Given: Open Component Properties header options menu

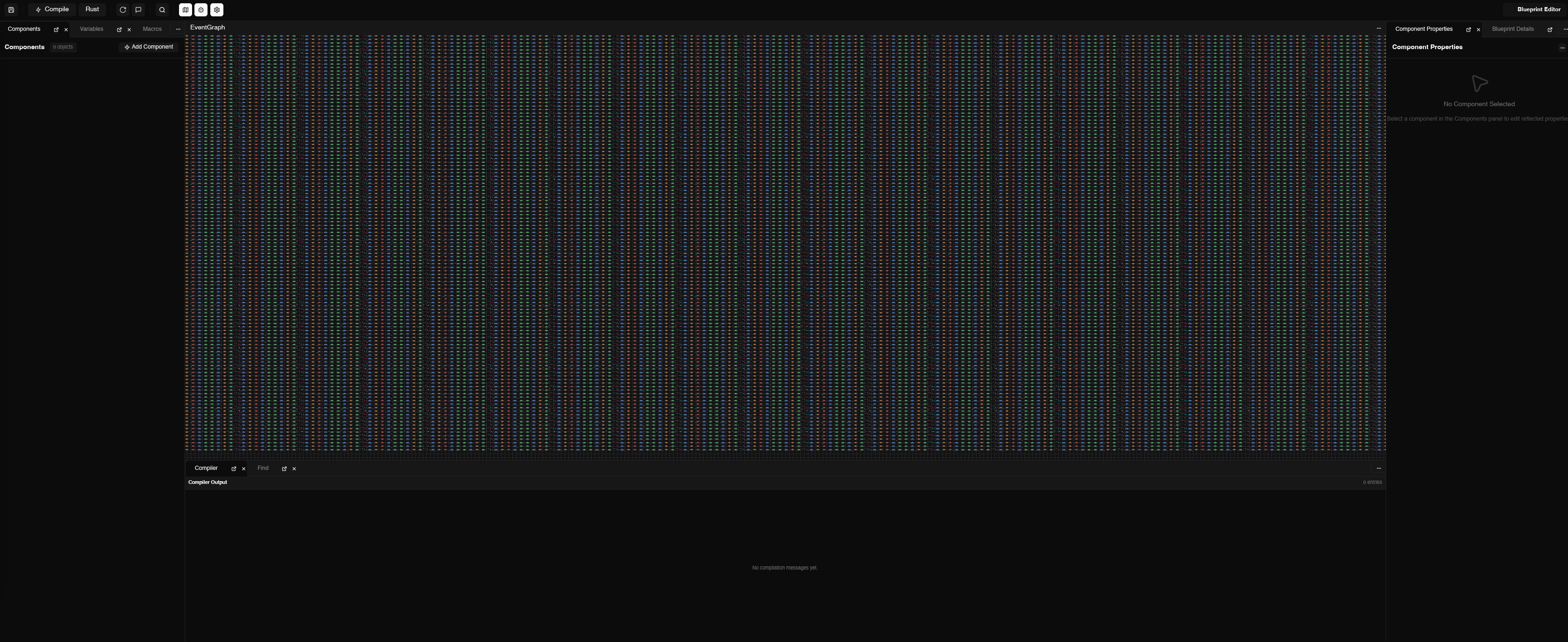Looking at the screenshot, I should click(x=1562, y=48).
